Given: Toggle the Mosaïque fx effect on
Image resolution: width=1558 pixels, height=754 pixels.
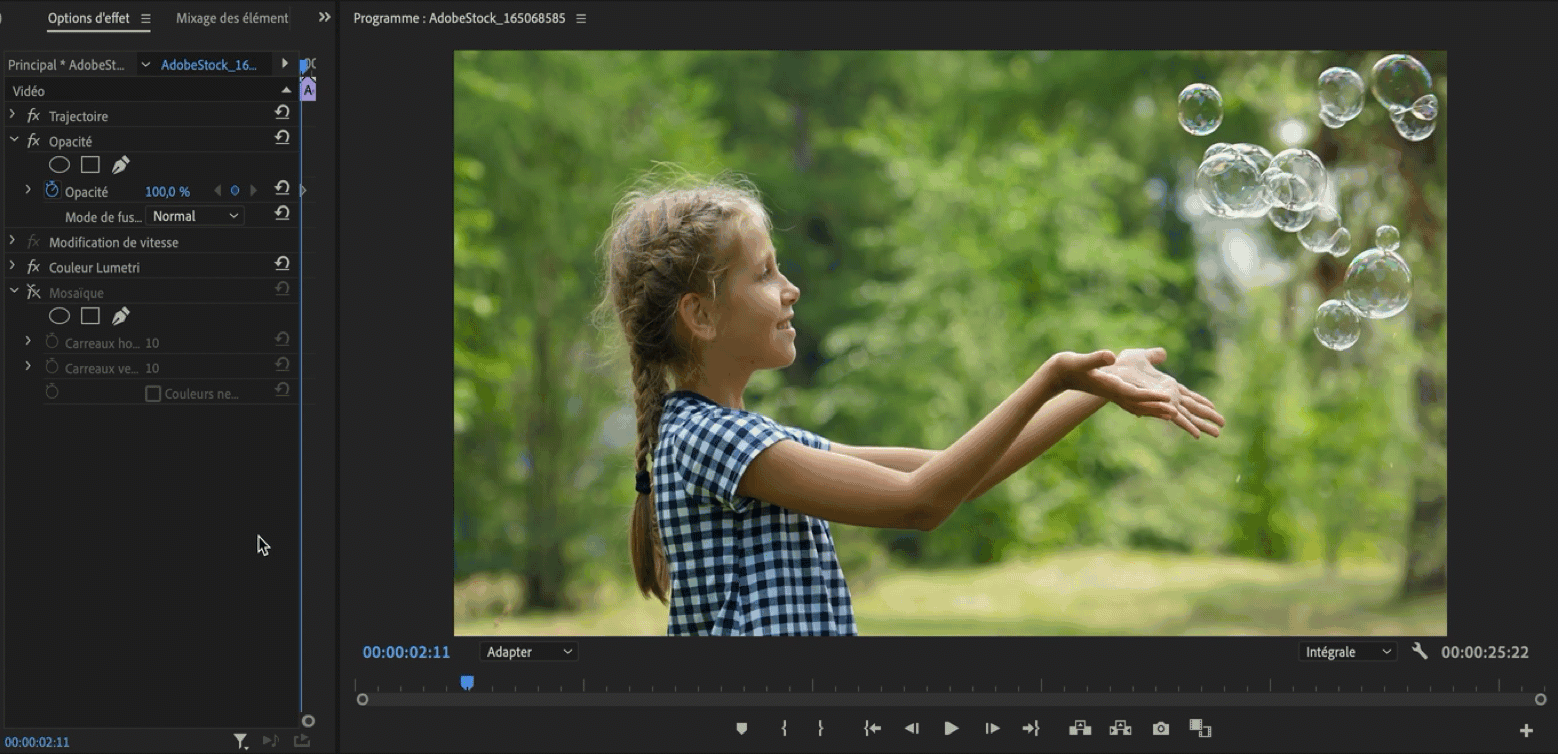Looking at the screenshot, I should [x=33, y=292].
